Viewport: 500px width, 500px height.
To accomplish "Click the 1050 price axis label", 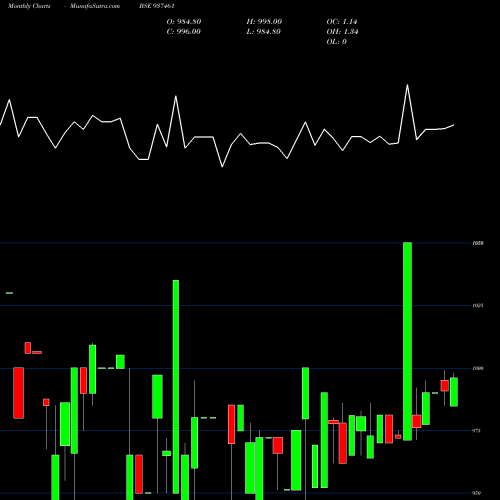I will coord(478,243).
